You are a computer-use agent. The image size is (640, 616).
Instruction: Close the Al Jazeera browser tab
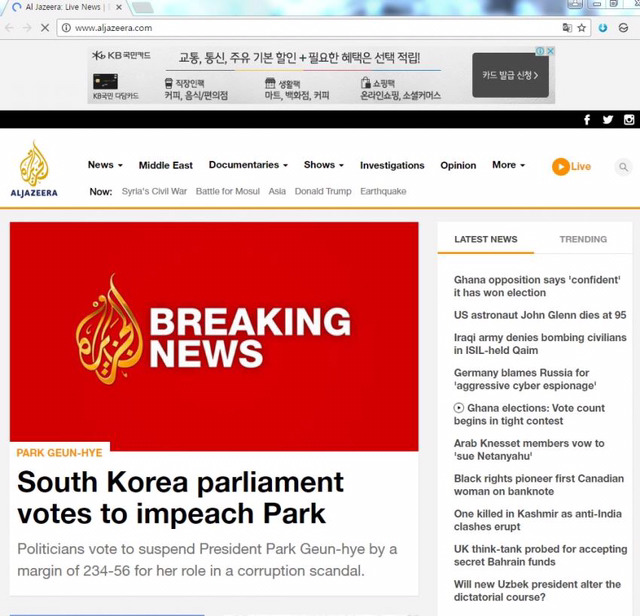click(x=119, y=7)
